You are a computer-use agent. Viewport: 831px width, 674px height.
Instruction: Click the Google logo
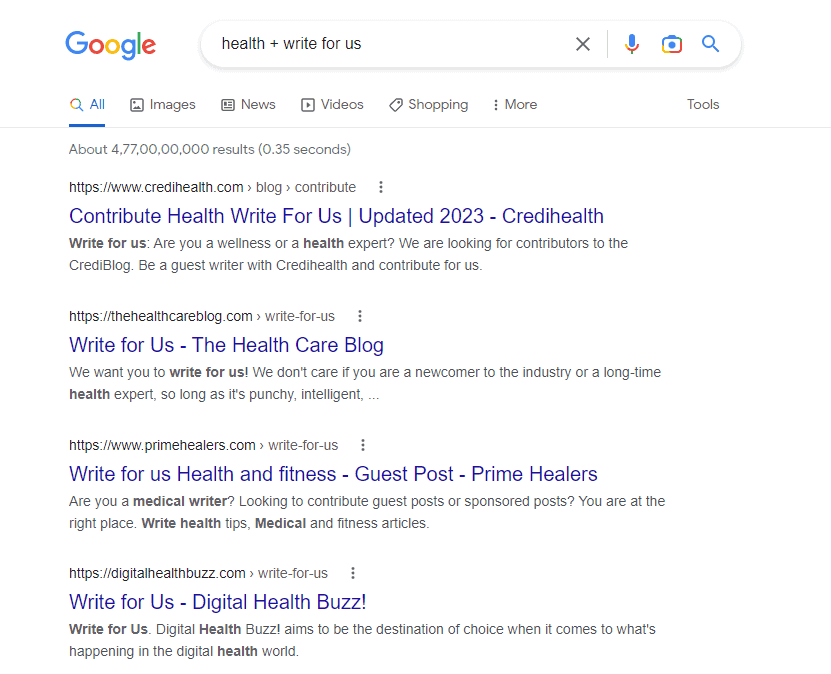click(111, 44)
